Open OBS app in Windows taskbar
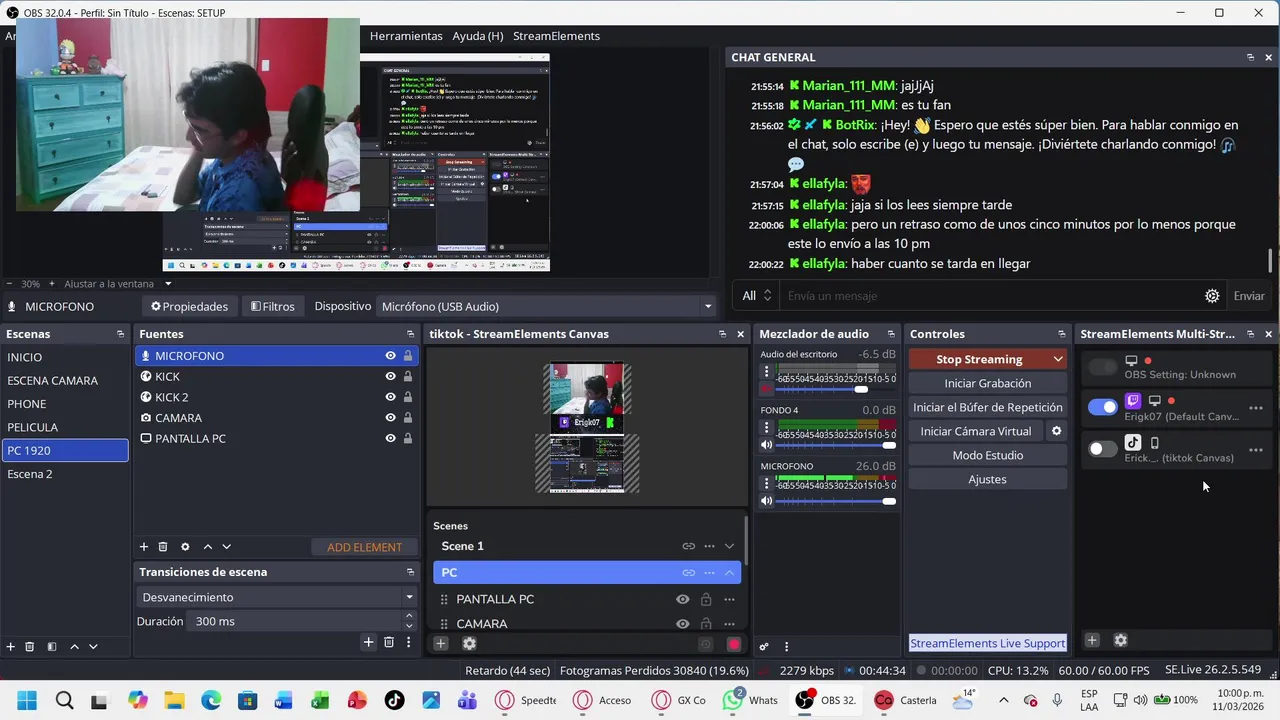The height and width of the screenshot is (720, 1280). tap(825, 700)
